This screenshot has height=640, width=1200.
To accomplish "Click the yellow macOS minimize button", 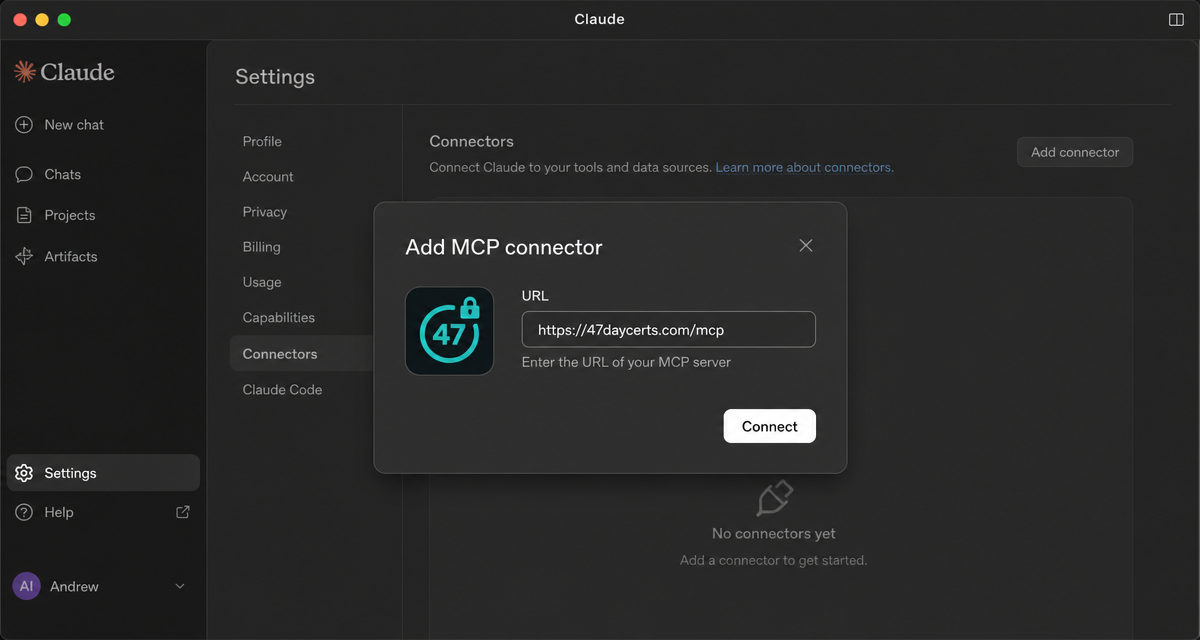I will tap(42, 20).
